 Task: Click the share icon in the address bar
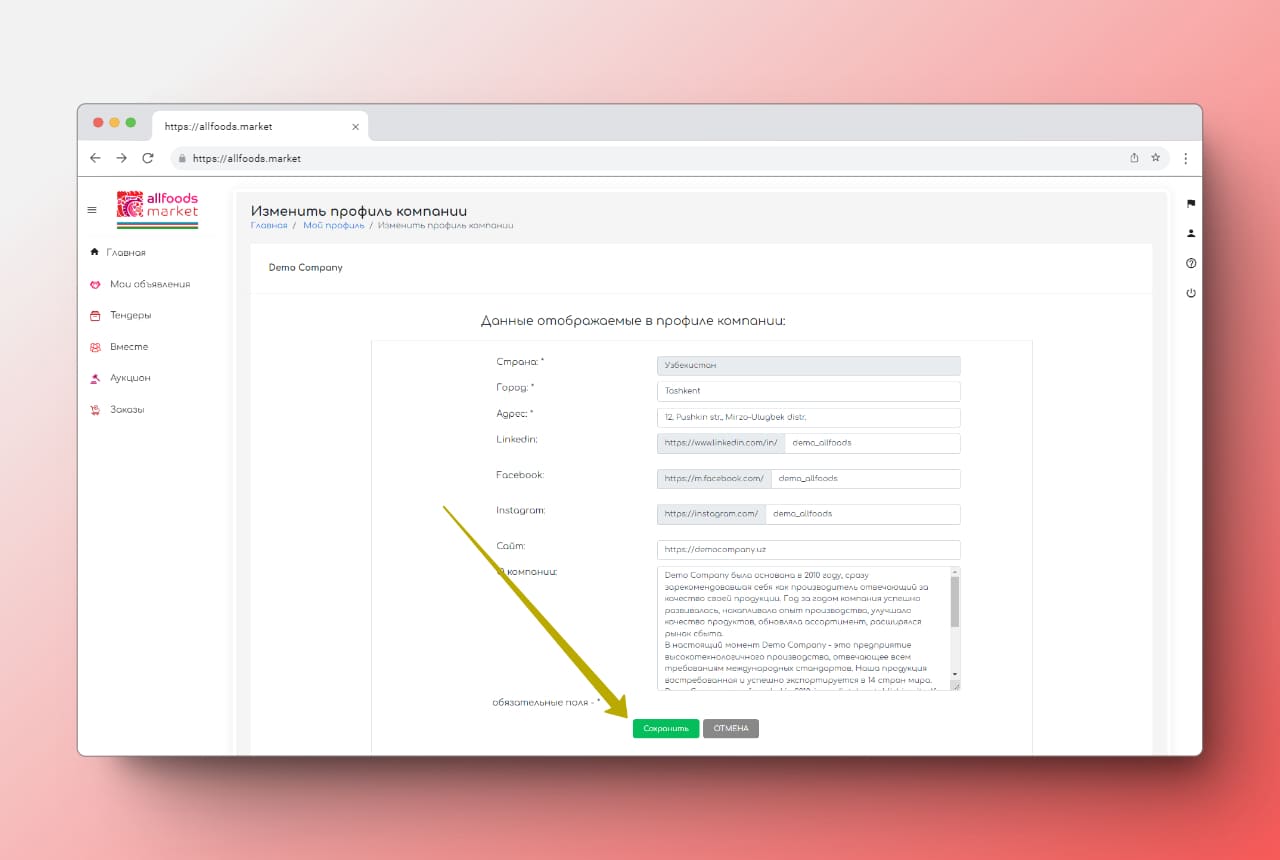tap(1134, 158)
